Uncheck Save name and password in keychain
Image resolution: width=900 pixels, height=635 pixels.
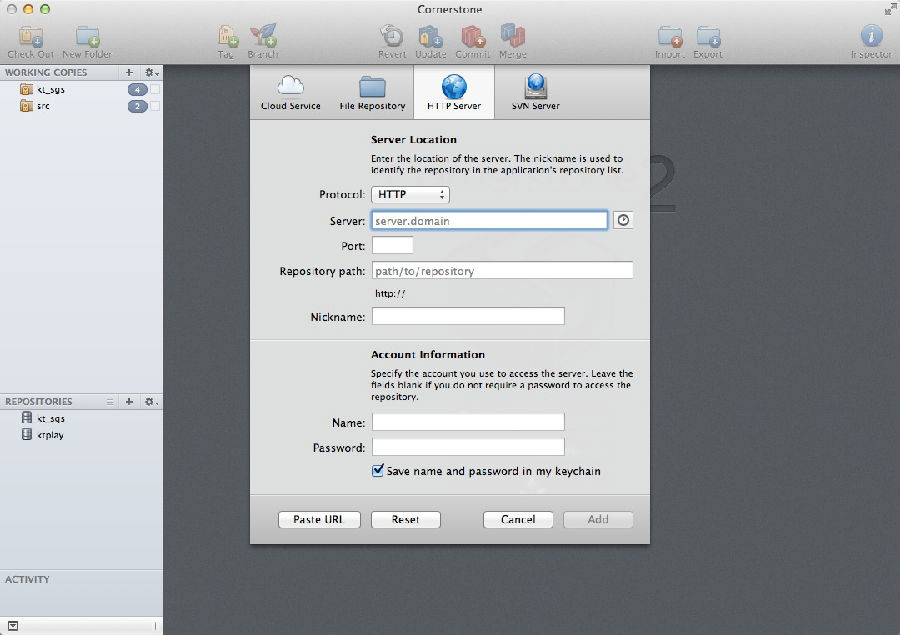(378, 471)
